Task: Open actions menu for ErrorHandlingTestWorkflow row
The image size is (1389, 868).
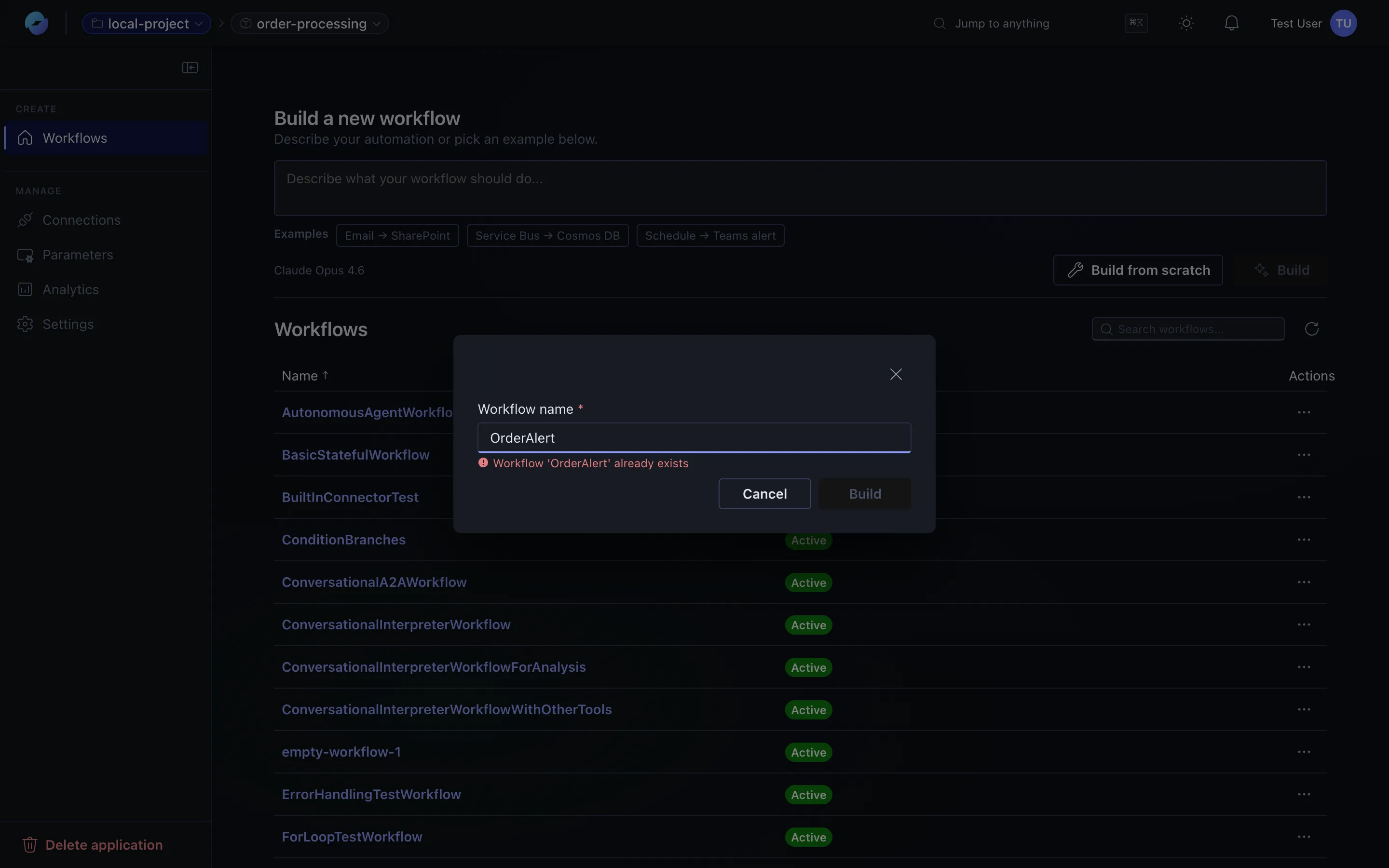Action: [x=1304, y=795]
